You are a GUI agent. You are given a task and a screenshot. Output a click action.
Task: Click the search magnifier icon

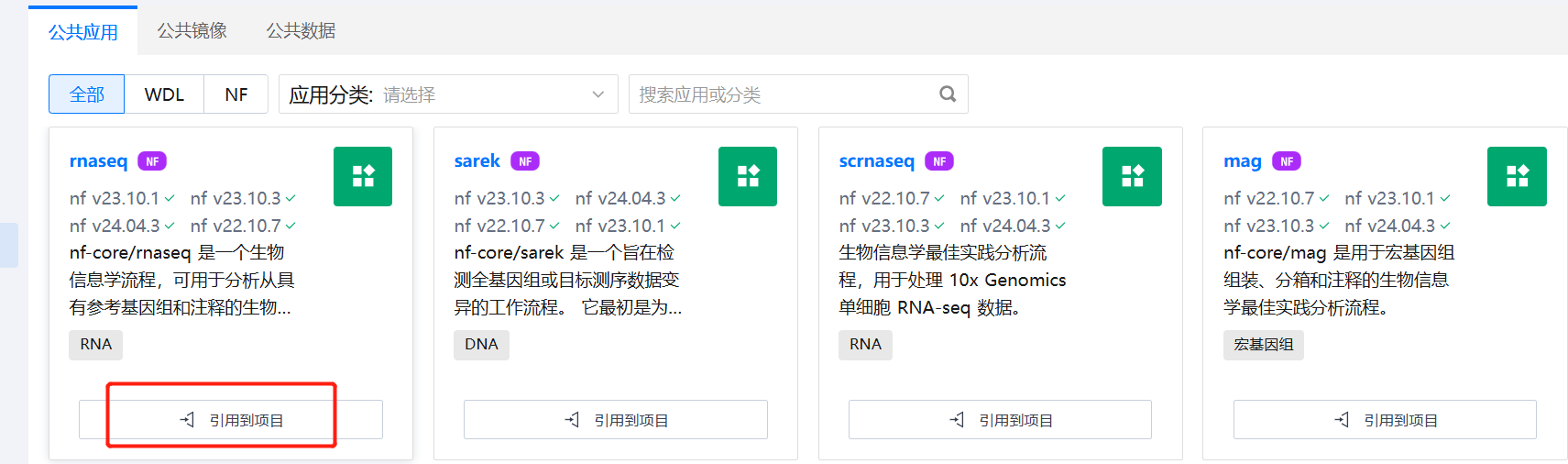point(948,94)
